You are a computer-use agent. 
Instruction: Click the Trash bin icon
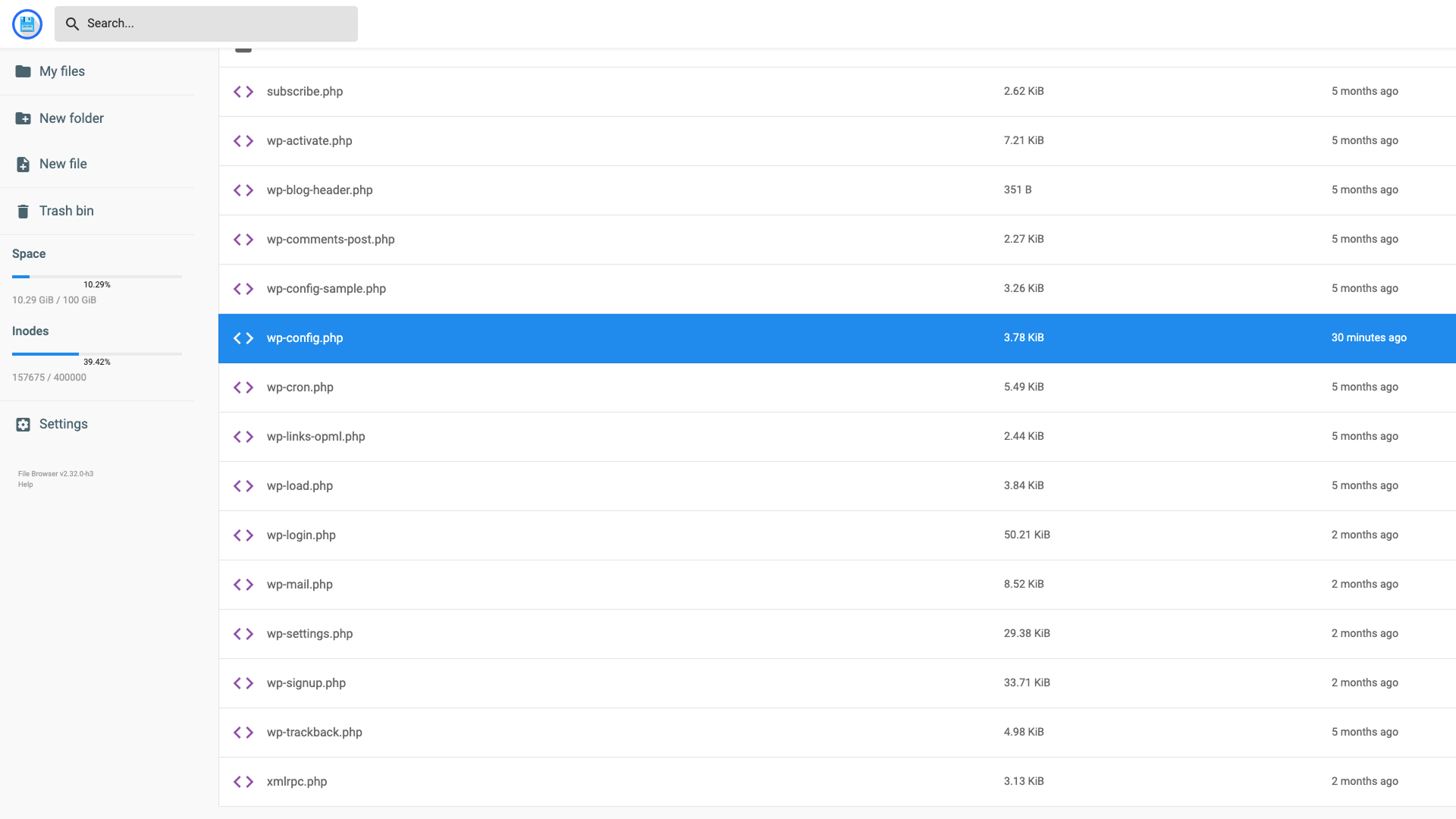point(24,212)
